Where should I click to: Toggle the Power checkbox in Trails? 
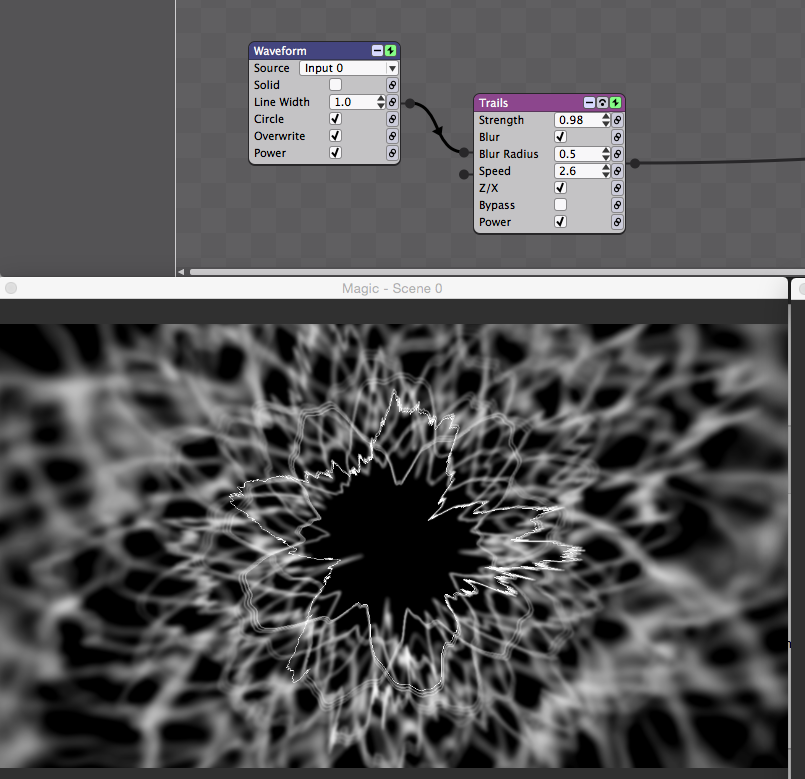click(561, 221)
